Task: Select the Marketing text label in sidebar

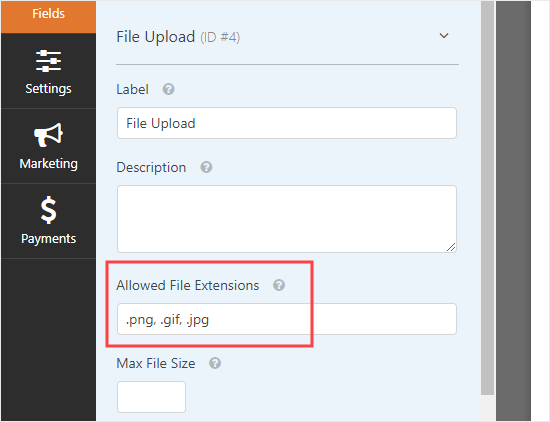Action: pyautogui.click(x=48, y=163)
